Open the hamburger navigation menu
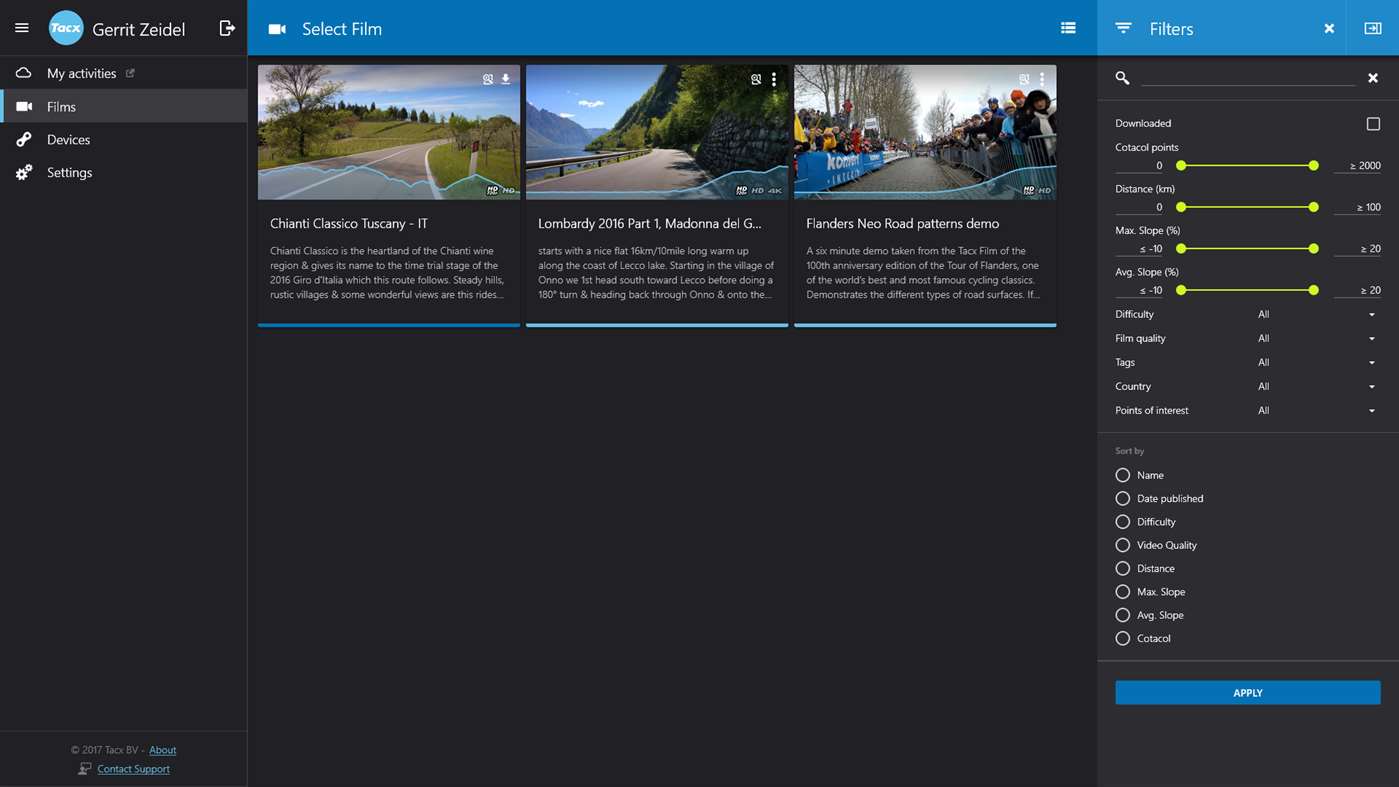 point(22,28)
